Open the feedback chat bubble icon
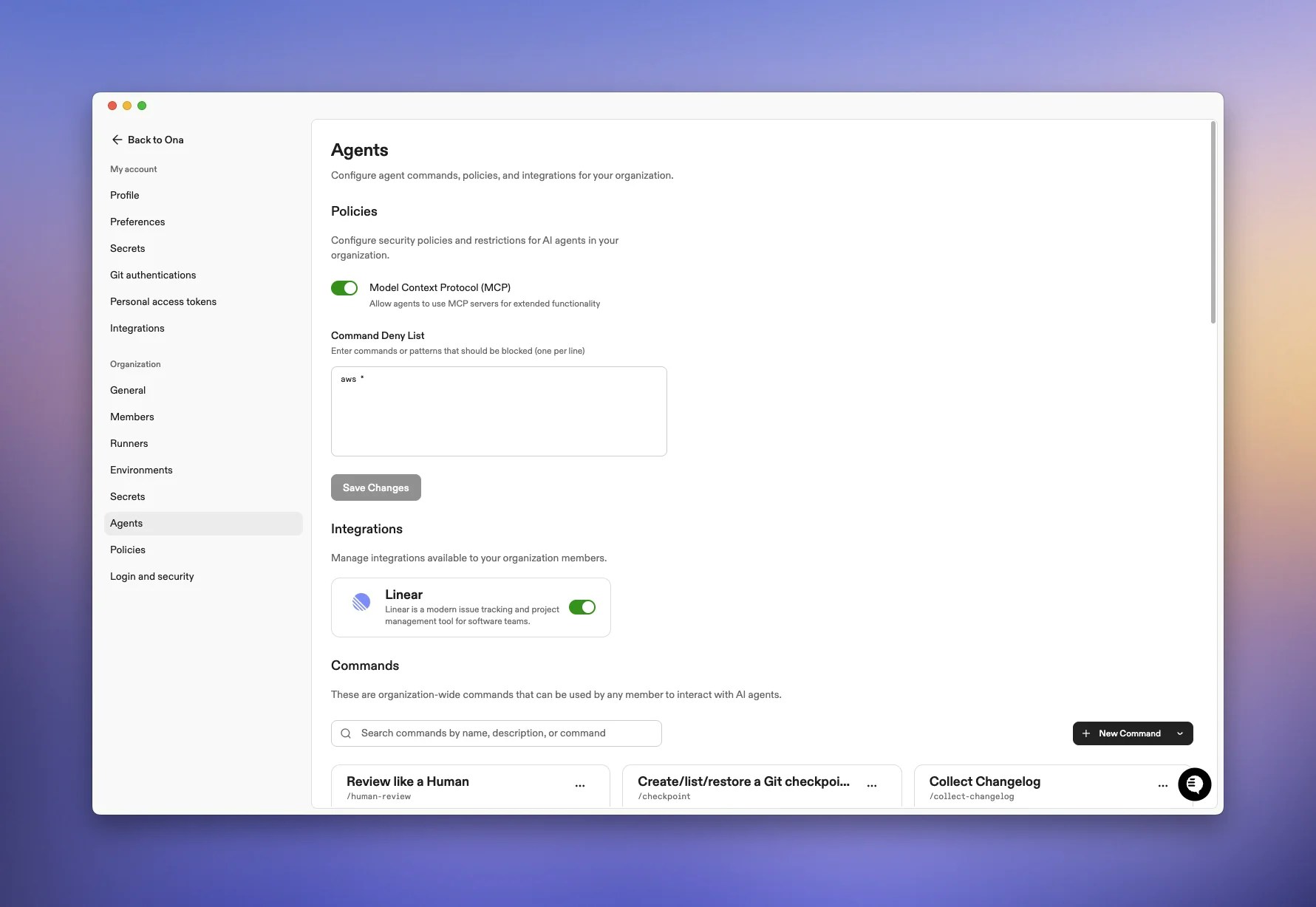Viewport: 1316px width, 907px height. click(1195, 784)
